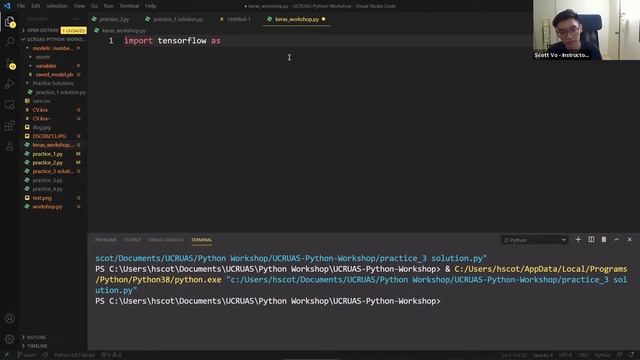
Task: Collapse the UCRUAS Python Workshop folder section
Action: pyautogui.click(x=54, y=39)
